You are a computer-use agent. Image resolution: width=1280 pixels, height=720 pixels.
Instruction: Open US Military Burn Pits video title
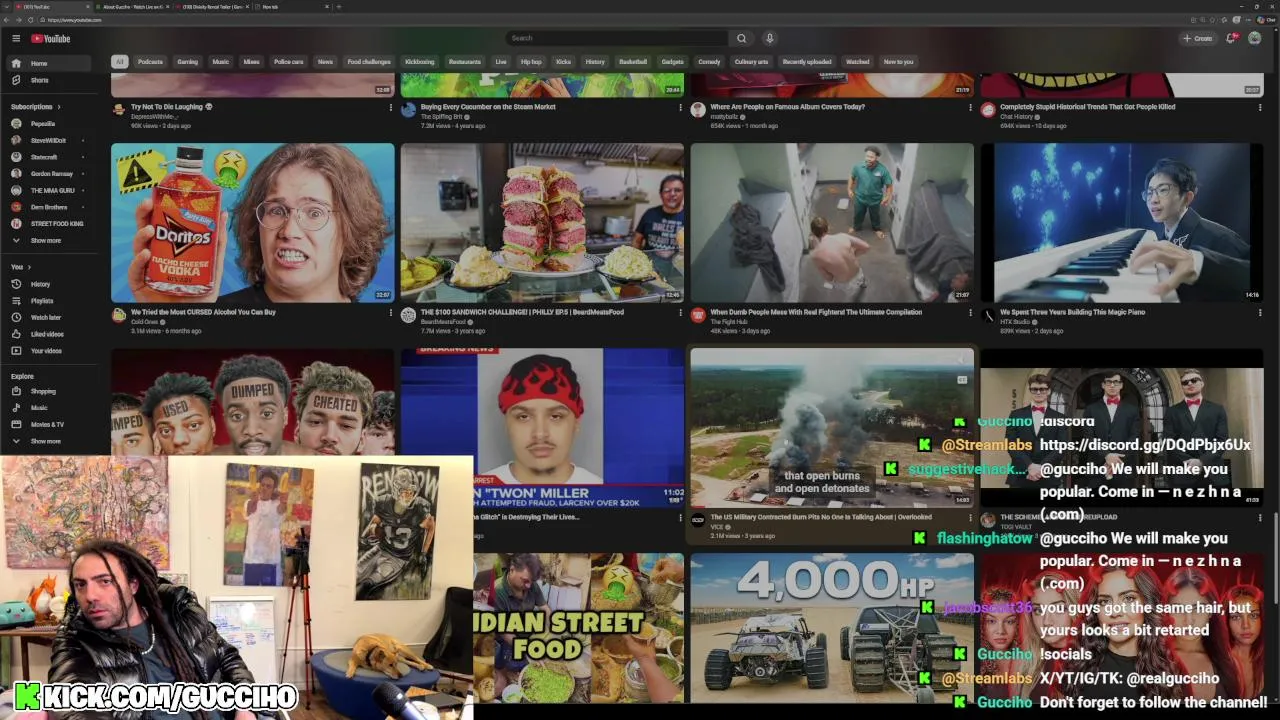pyautogui.click(x=821, y=517)
